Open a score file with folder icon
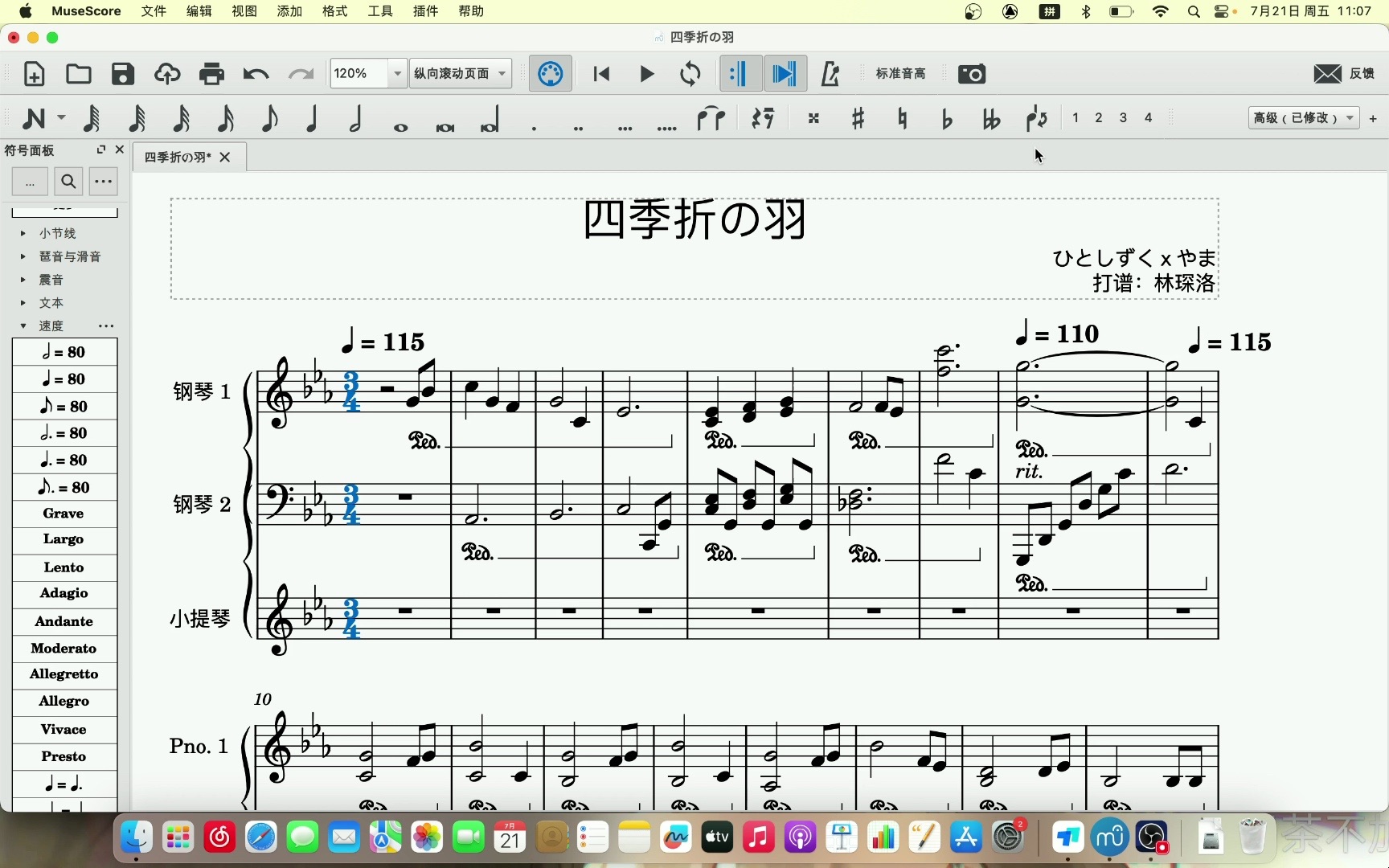1389x868 pixels. click(x=78, y=74)
